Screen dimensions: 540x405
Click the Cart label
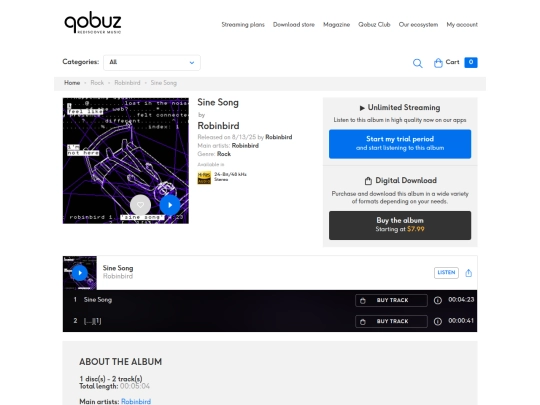pyautogui.click(x=452, y=62)
